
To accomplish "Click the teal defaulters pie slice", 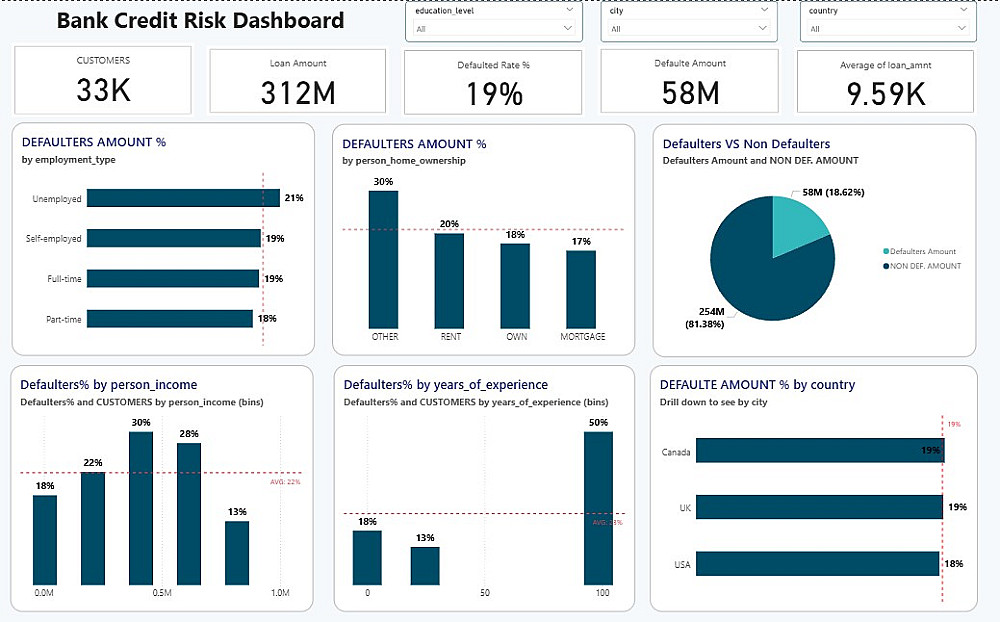I will pos(797,223).
